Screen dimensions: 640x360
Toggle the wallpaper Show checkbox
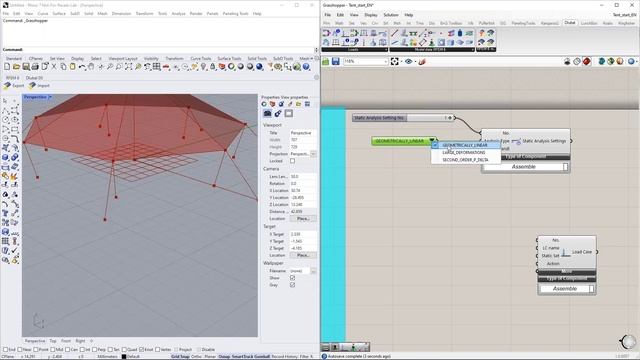pyautogui.click(x=292, y=278)
